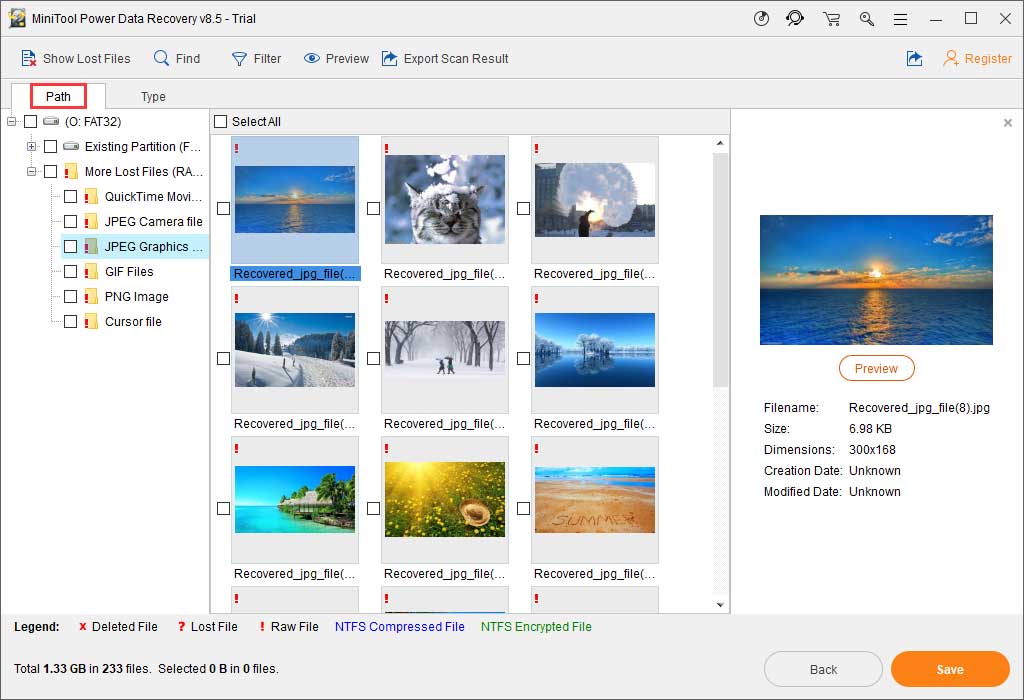Select the snowy cat thumbnail
The height and width of the screenshot is (700, 1024).
[444, 200]
